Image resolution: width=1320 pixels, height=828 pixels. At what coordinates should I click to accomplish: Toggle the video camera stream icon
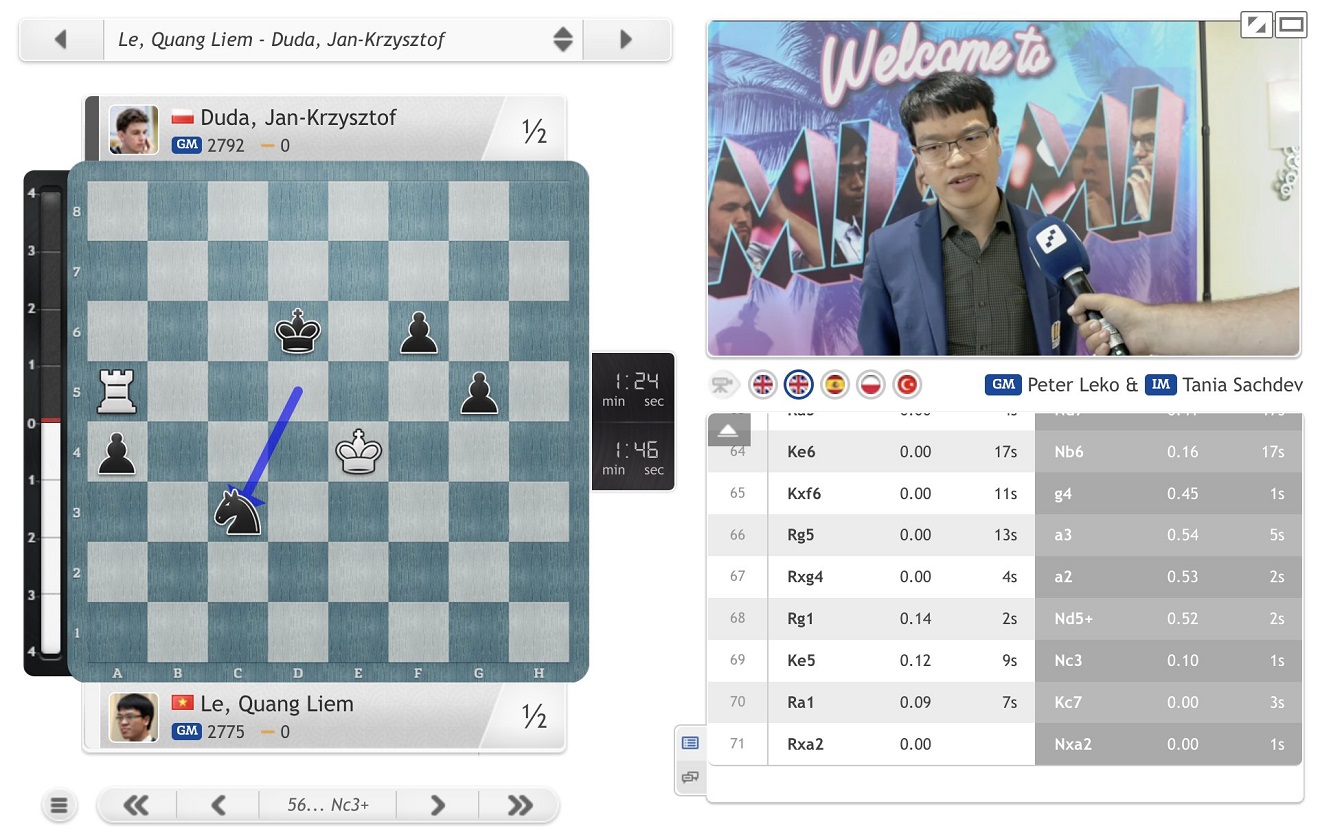(722, 385)
